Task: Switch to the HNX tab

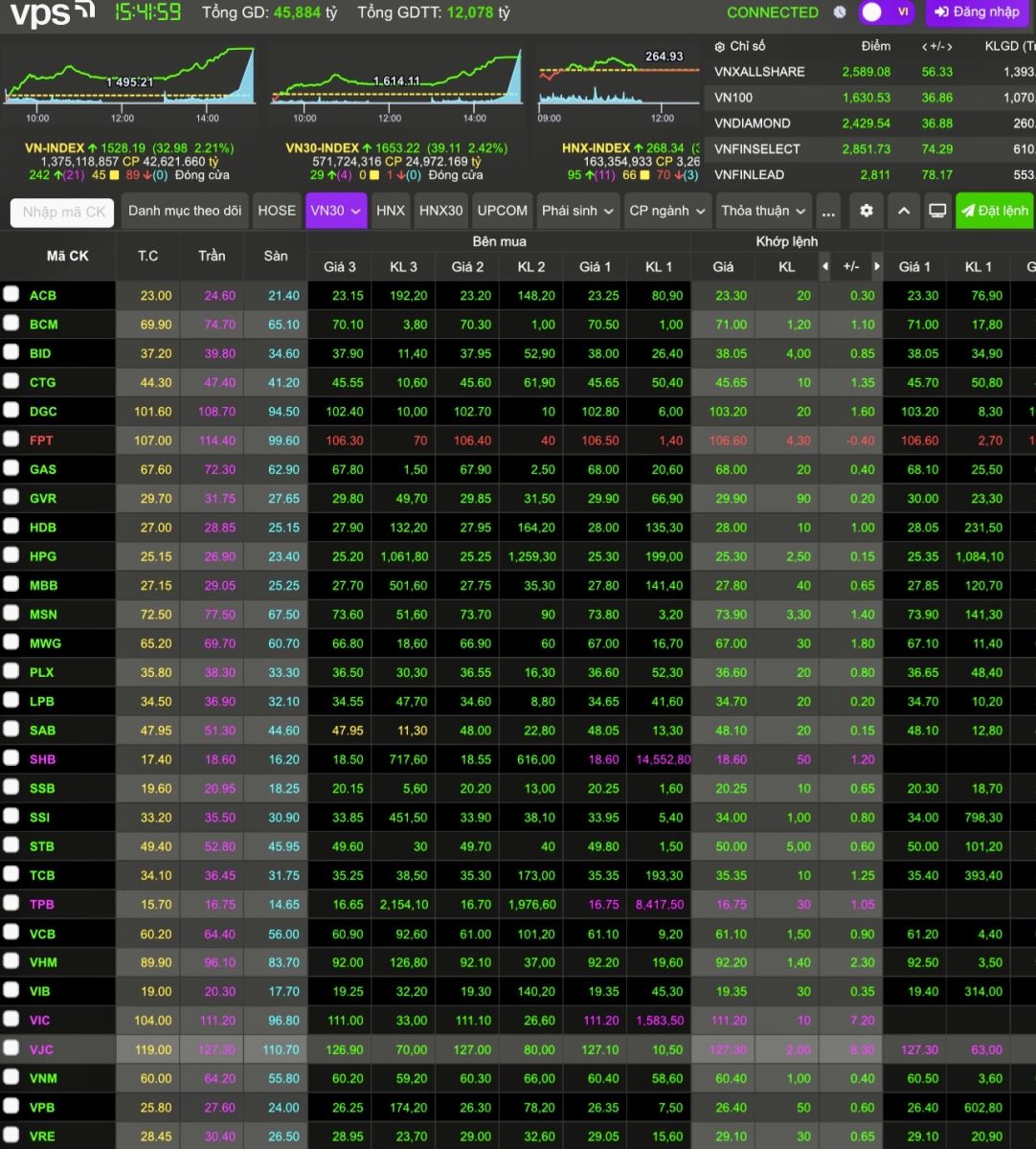Action: coord(391,211)
